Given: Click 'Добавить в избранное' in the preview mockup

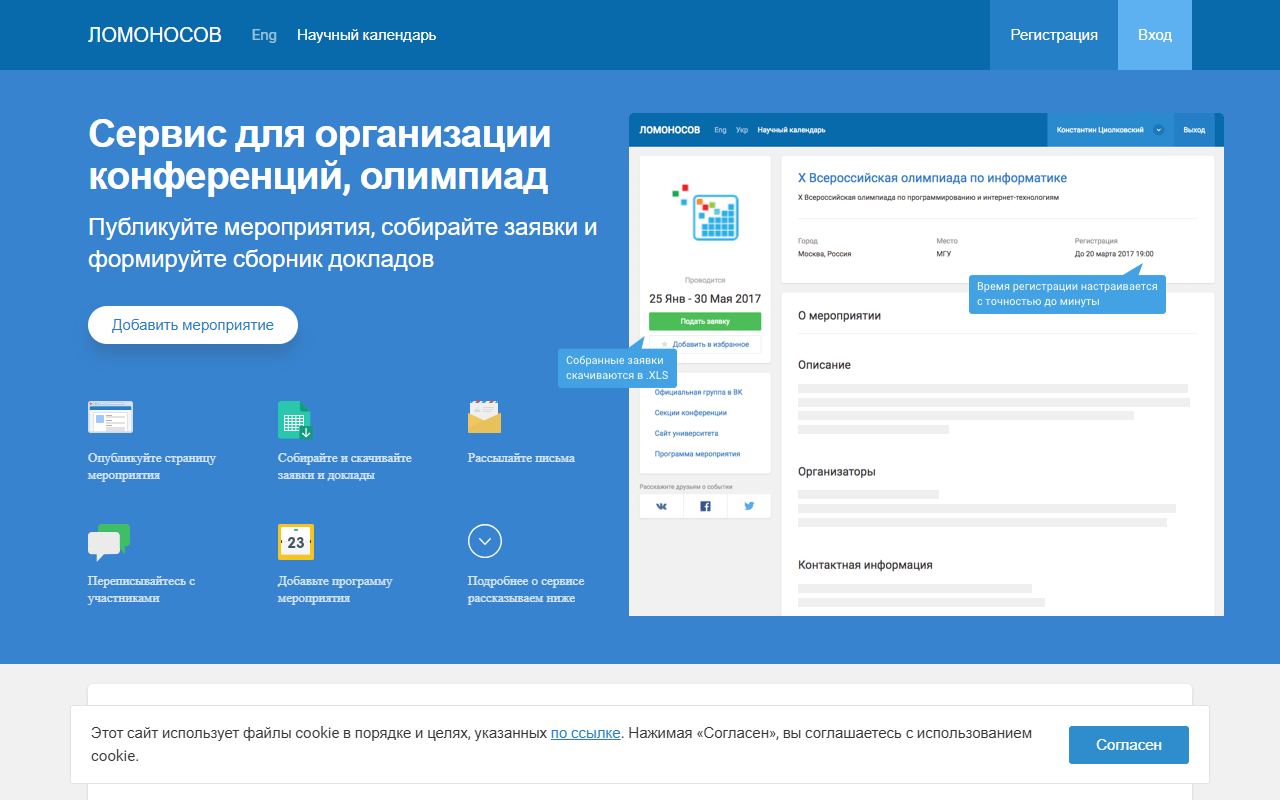Looking at the screenshot, I should pos(705,344).
